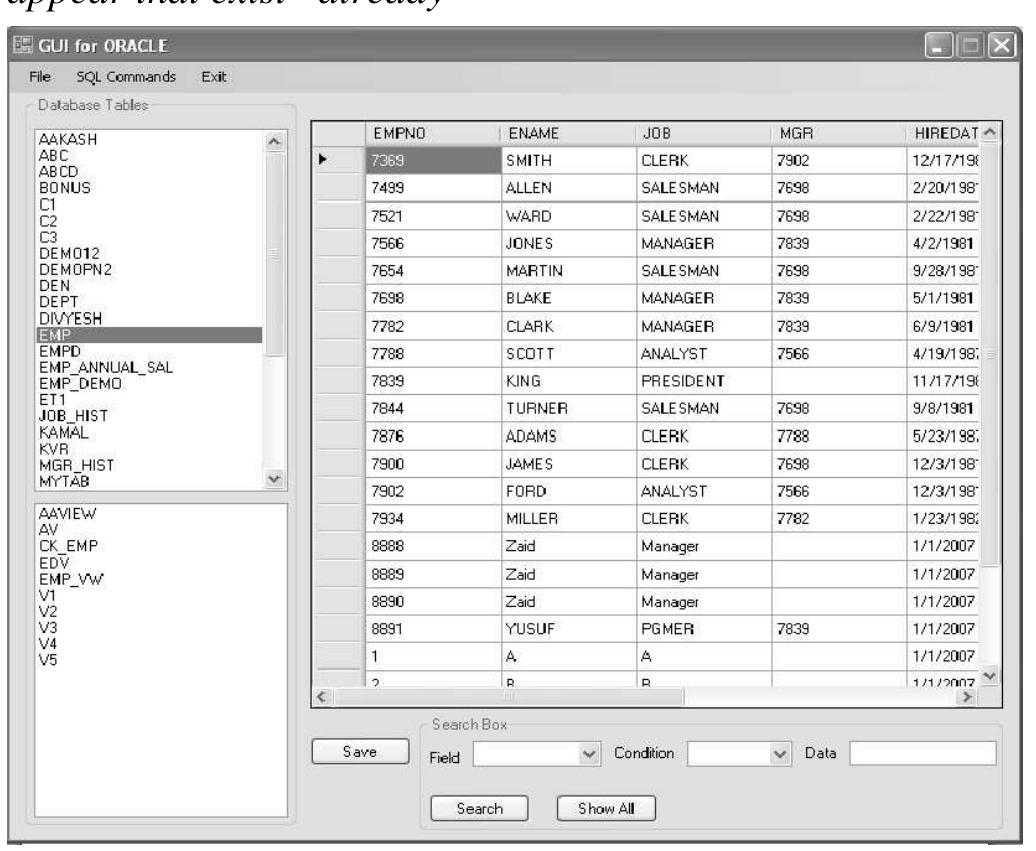The image size is (1036, 851).
Task: Click the row selector arrow for 7369
Action: click(x=323, y=159)
